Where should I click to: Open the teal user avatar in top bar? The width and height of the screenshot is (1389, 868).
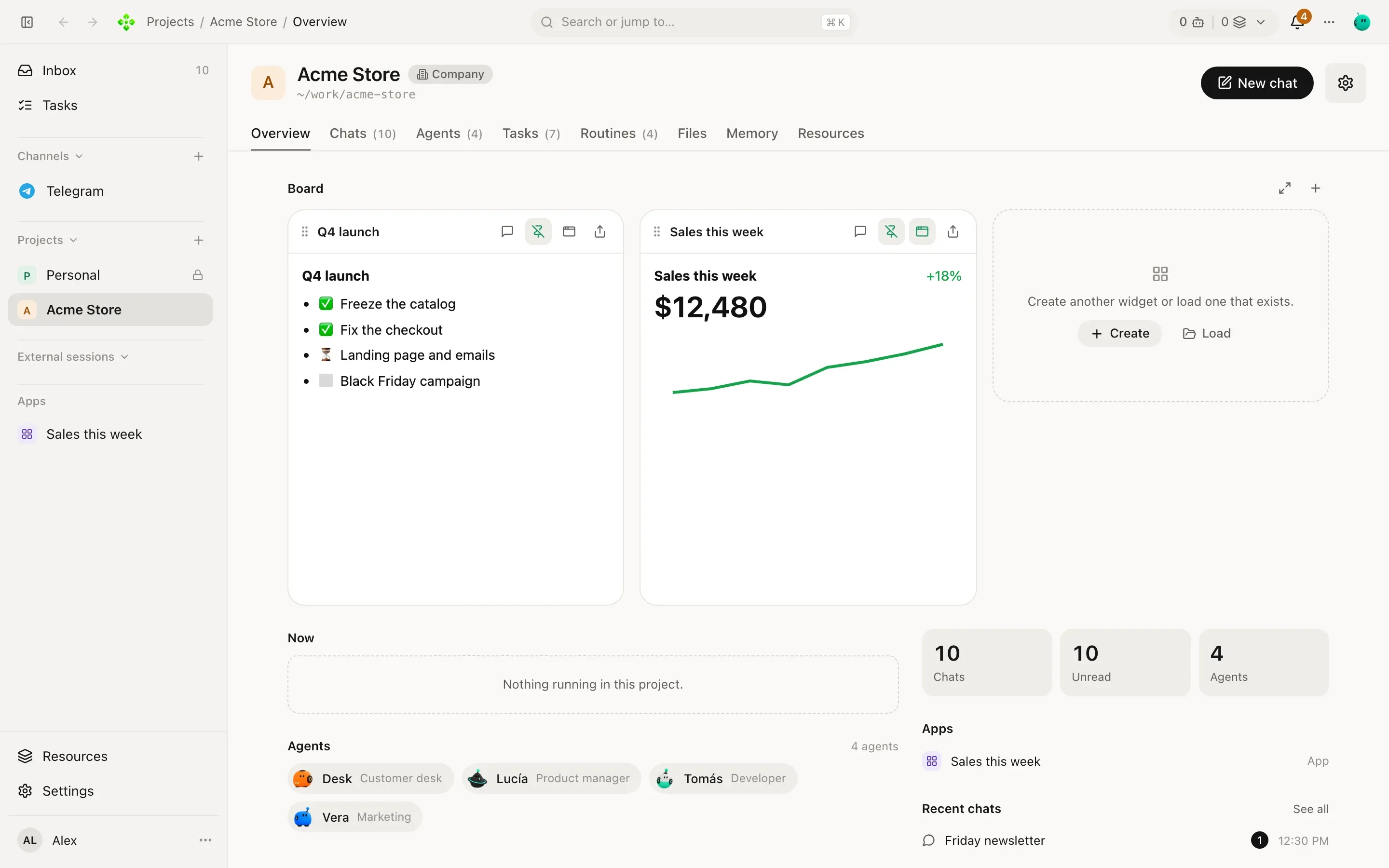pyautogui.click(x=1362, y=22)
